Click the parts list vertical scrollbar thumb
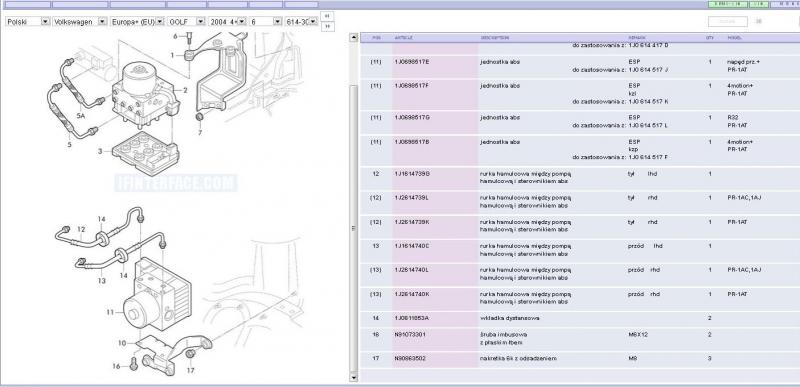 [354, 228]
